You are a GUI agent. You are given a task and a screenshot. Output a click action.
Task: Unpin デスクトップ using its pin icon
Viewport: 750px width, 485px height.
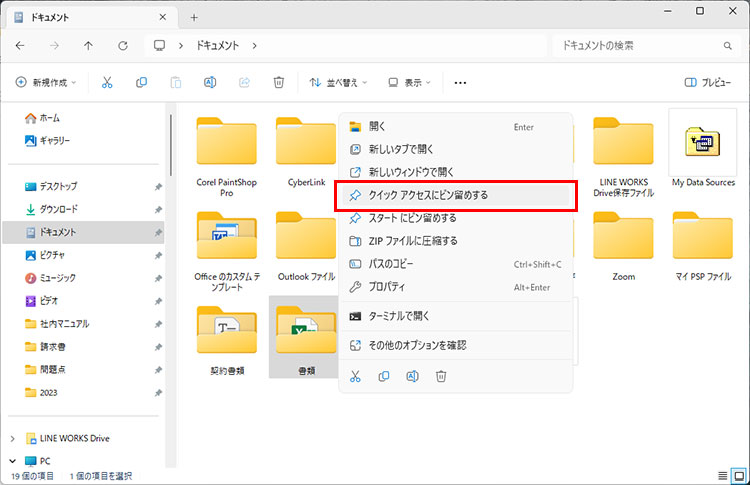coord(158,187)
